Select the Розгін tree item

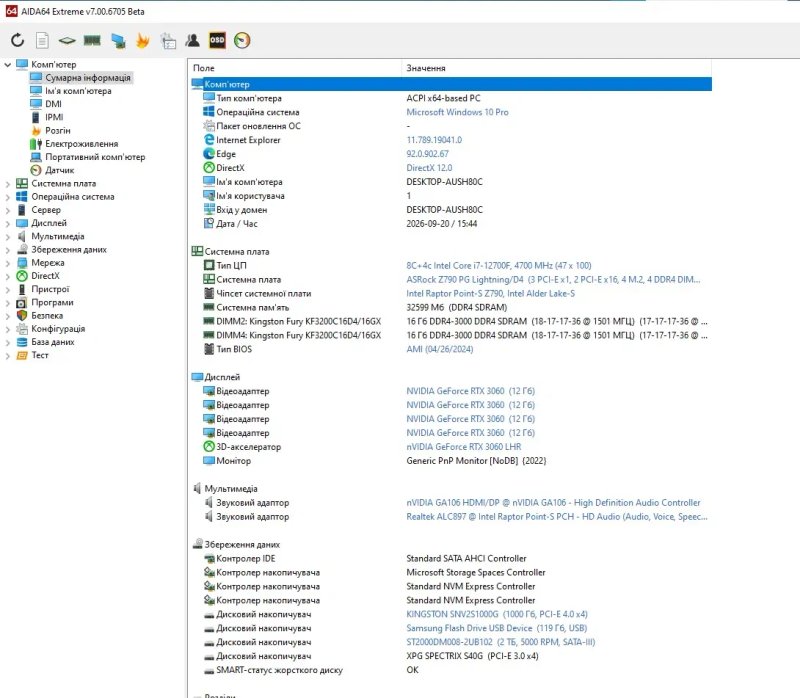click(58, 131)
